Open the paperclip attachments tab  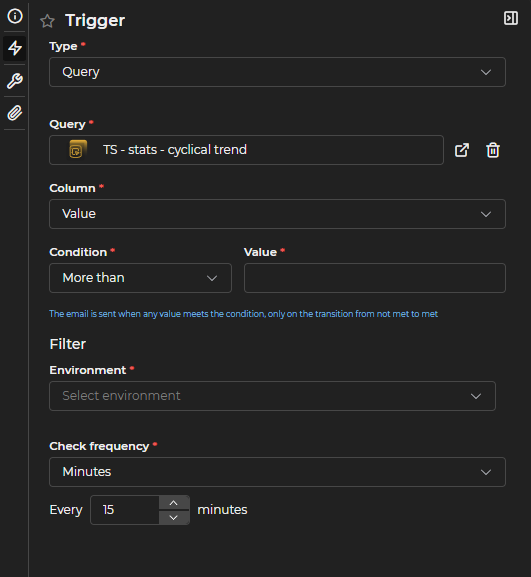(x=15, y=113)
